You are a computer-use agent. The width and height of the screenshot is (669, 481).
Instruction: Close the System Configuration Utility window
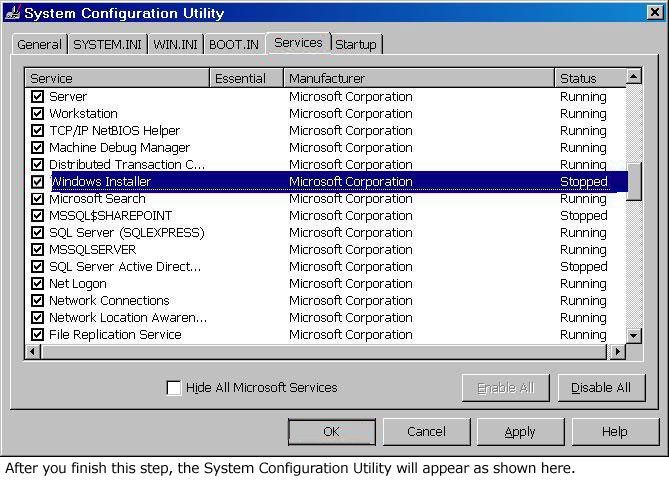click(655, 12)
